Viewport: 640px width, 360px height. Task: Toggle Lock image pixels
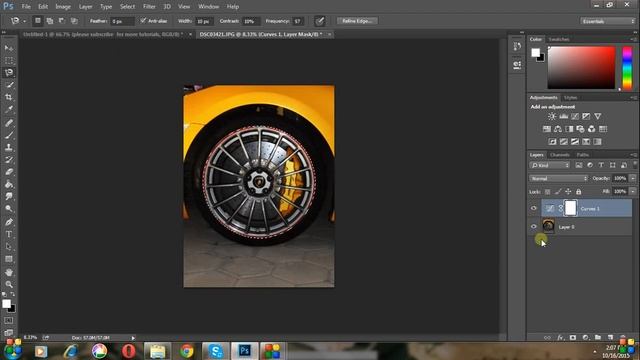click(x=558, y=191)
